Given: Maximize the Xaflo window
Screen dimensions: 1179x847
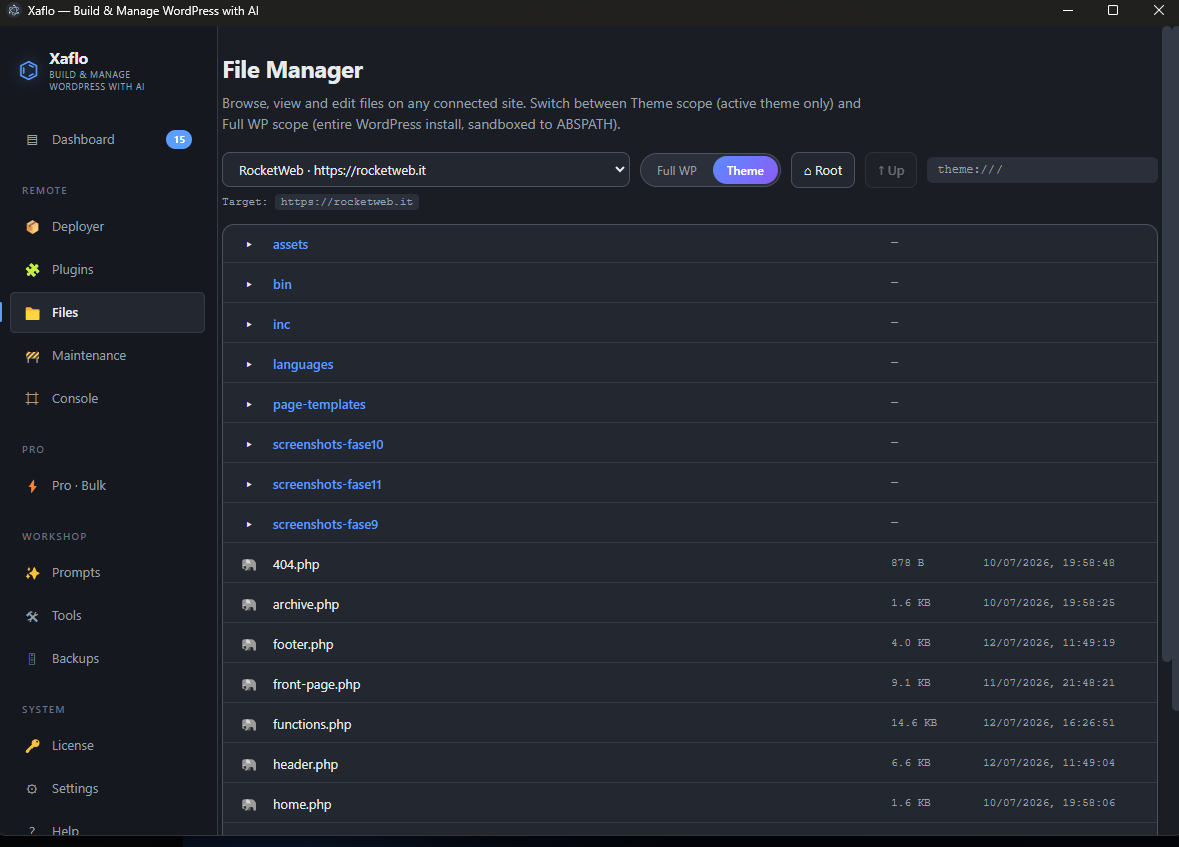Looking at the screenshot, I should [1113, 11].
